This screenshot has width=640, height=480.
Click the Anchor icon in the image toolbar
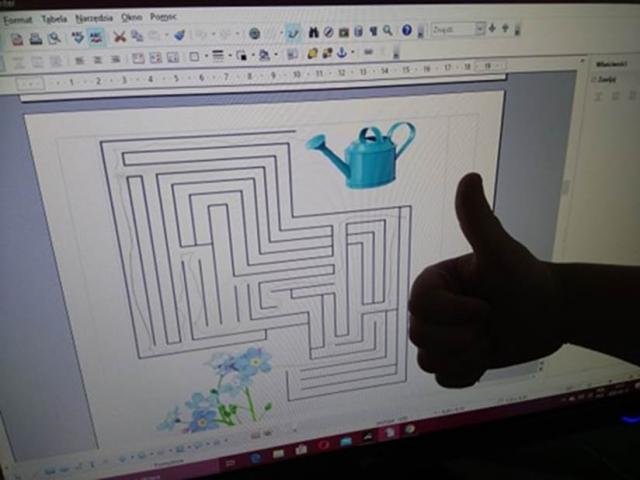coord(340,52)
